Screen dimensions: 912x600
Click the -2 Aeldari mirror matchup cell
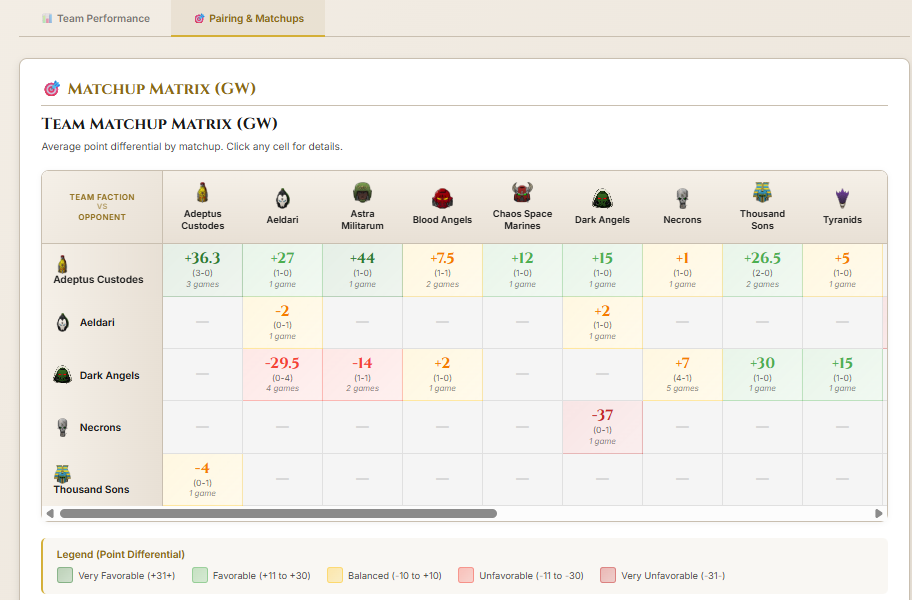[x=282, y=323]
